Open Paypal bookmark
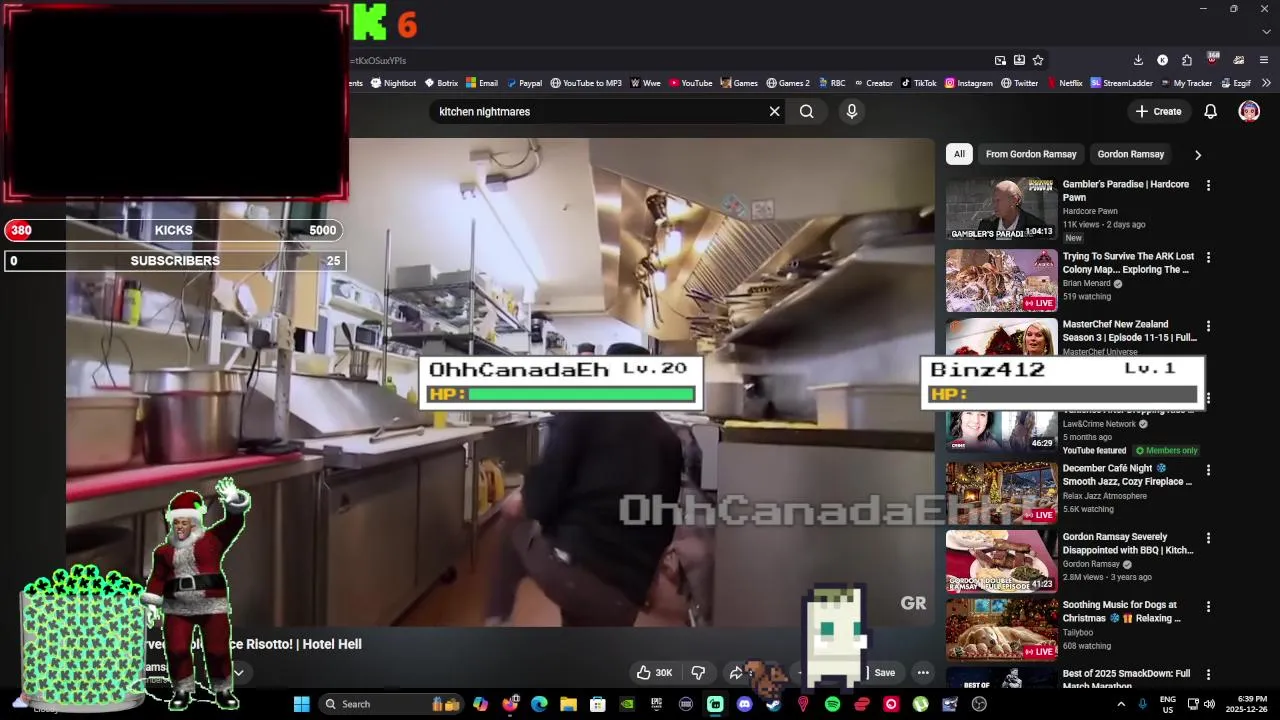 524,83
